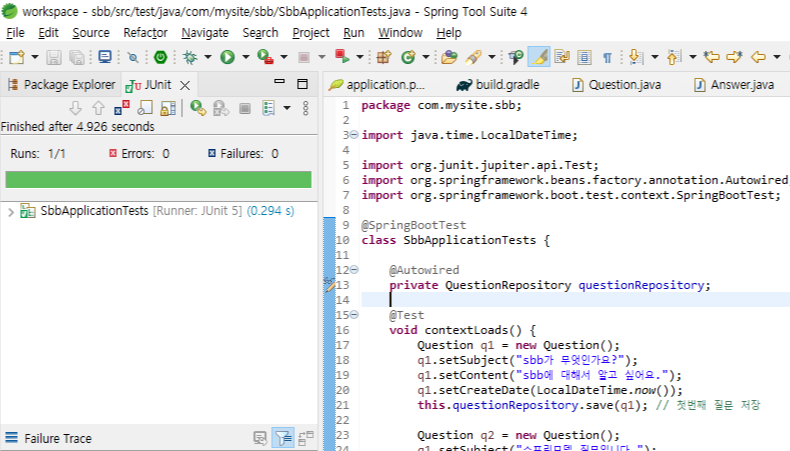Click JUnit Rerun Test icon
Screen dimensions: 790x451
click(x=198, y=108)
